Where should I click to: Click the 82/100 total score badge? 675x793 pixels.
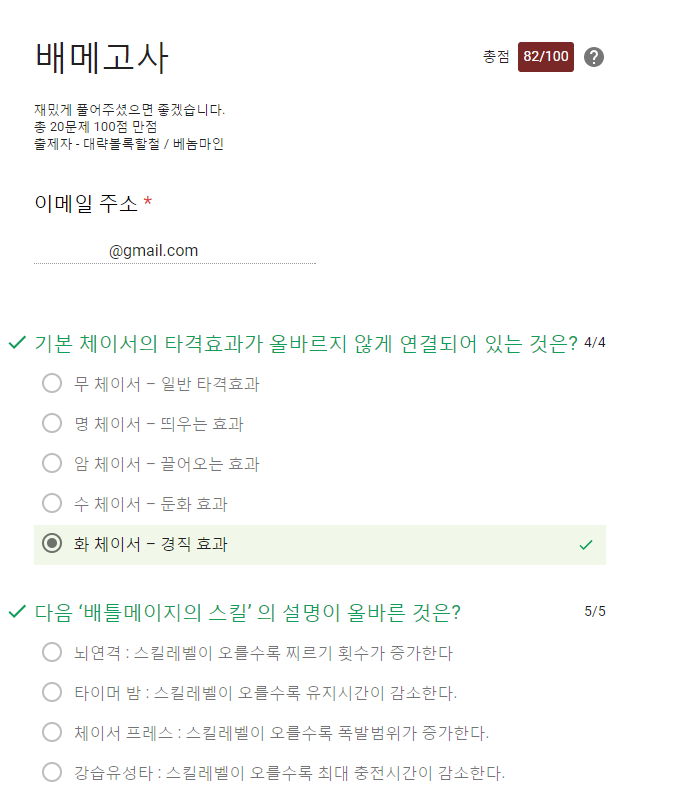pos(546,57)
